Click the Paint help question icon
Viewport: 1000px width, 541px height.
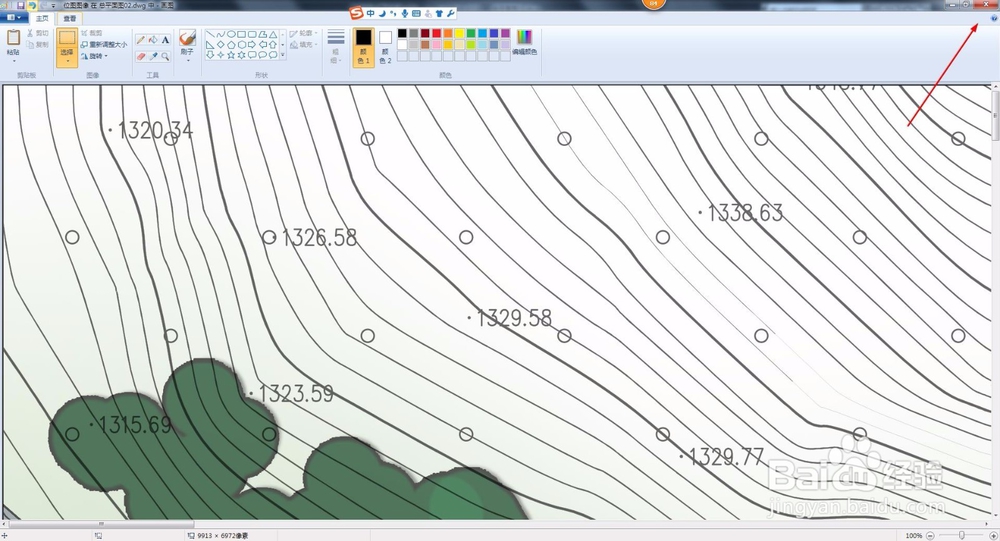[x=994, y=19]
